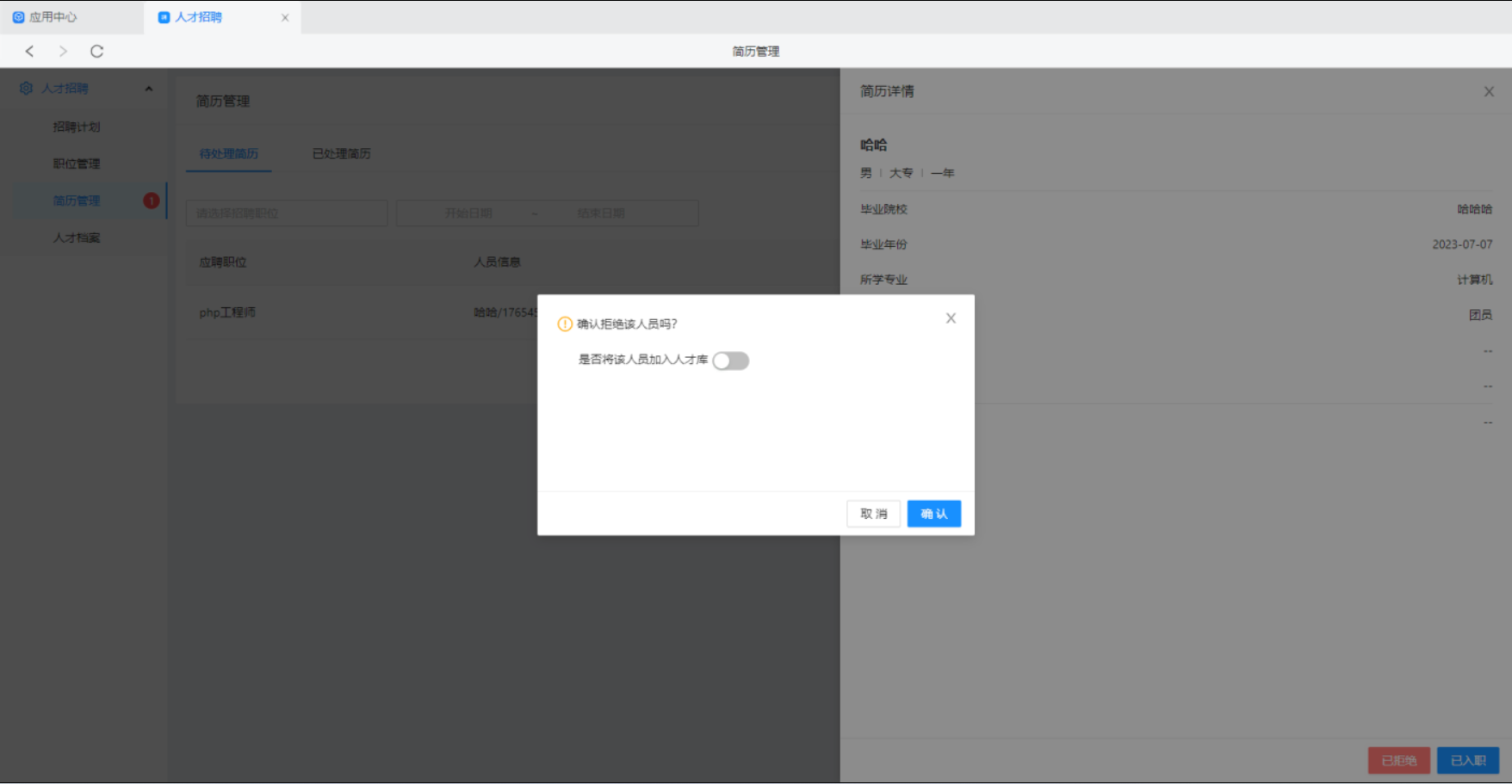Screen dimensions: 1512x784
Task: Click the 取消 button in the dialog
Action: click(x=873, y=514)
